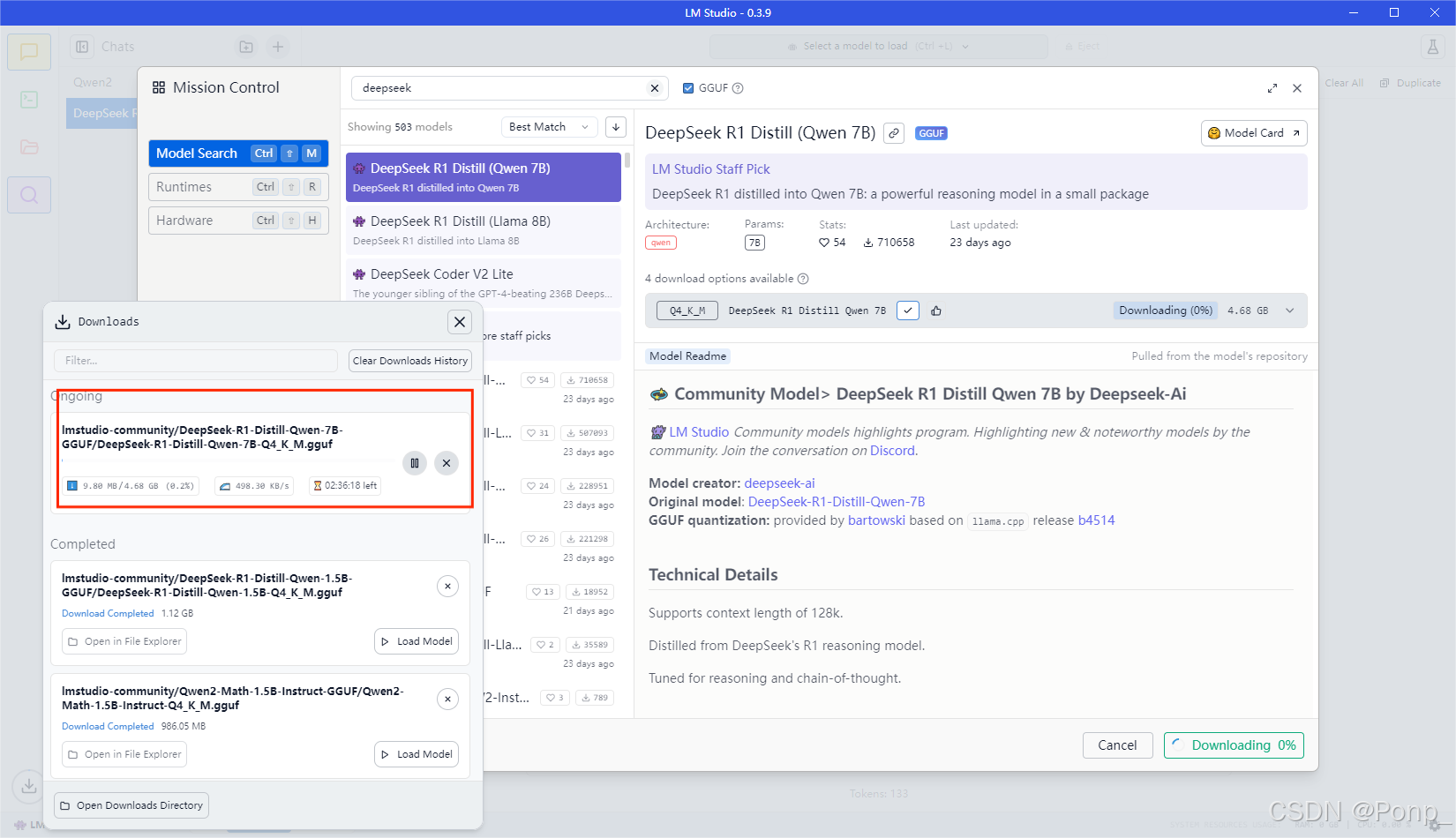Remove the Qwen2-Math completed download entry
The height and width of the screenshot is (838, 1456).
(x=447, y=699)
